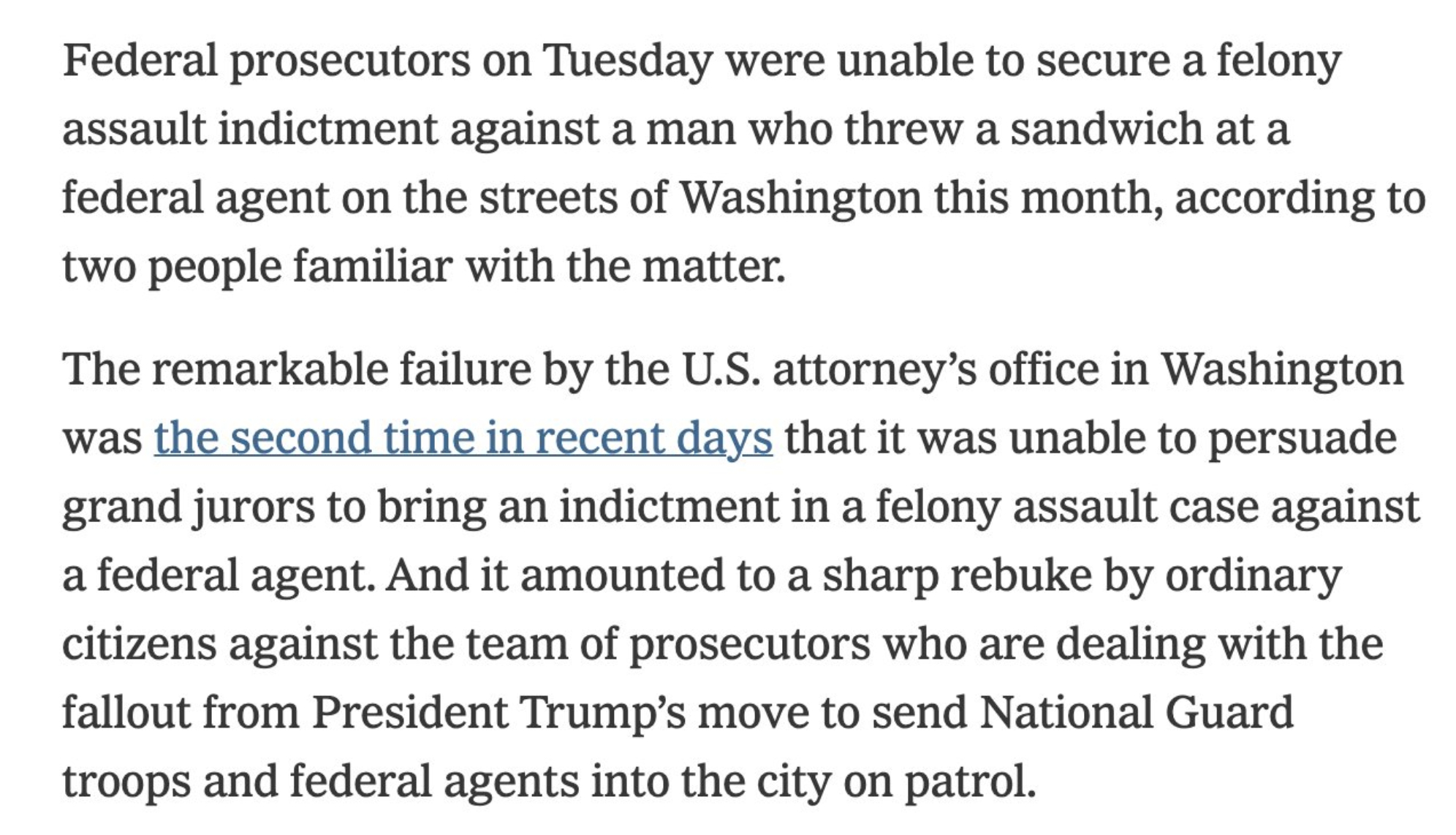Open the 'the second time in recent days' link
The height and width of the screenshot is (835, 1456).
point(463,438)
